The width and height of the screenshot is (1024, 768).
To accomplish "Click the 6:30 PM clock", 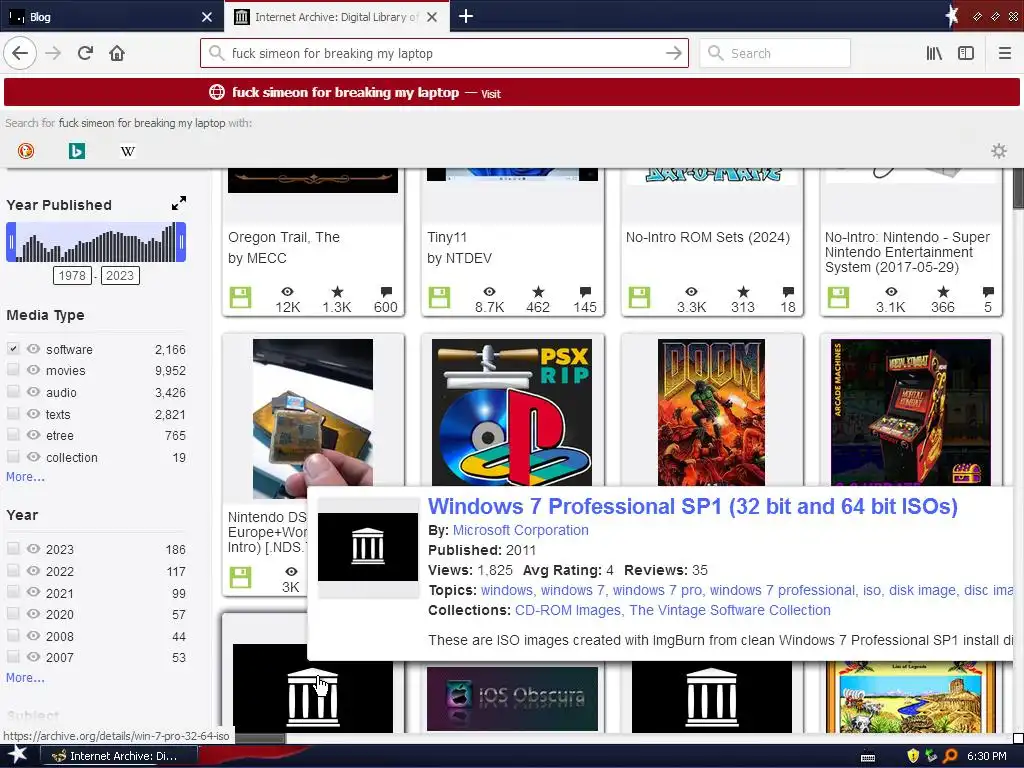I will tap(986, 756).
